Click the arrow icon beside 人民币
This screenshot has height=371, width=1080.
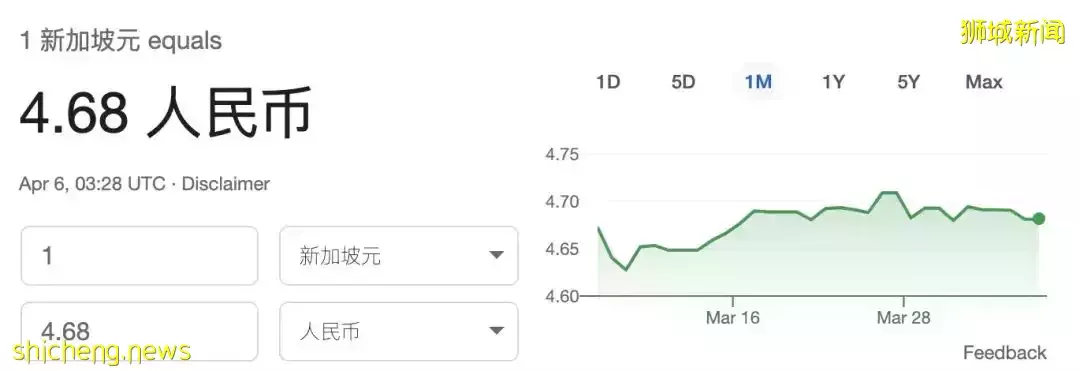[x=496, y=331]
